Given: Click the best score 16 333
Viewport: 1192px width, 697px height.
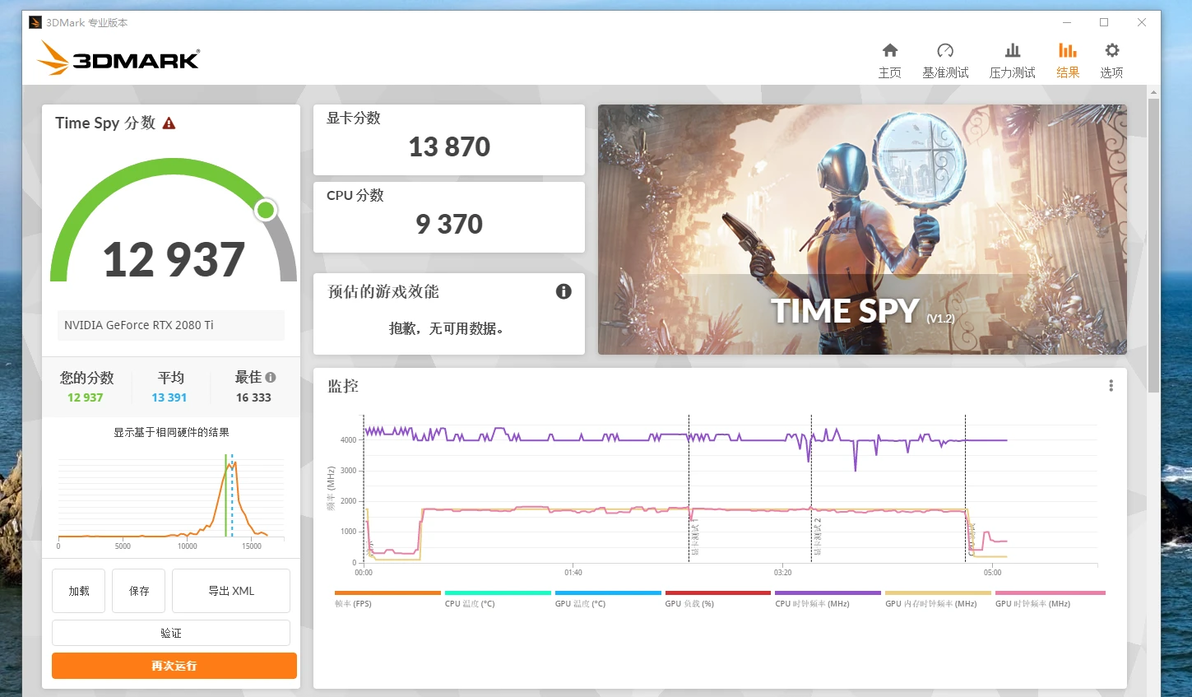Looking at the screenshot, I should [x=253, y=398].
